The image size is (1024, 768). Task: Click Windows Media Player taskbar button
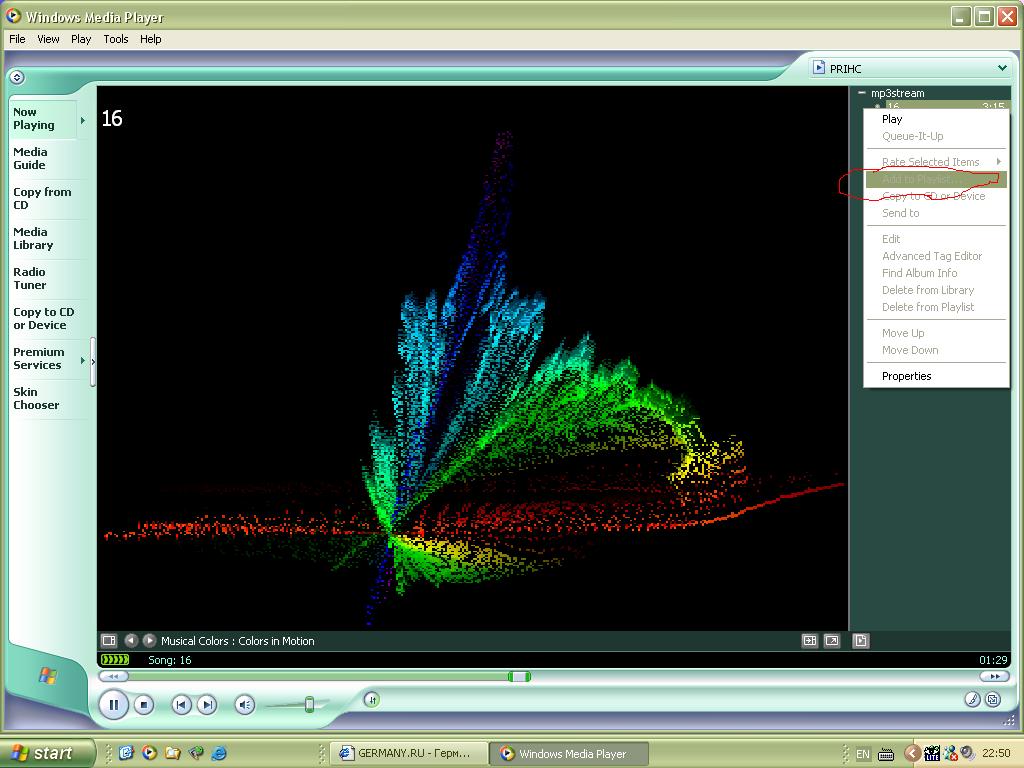click(569, 754)
